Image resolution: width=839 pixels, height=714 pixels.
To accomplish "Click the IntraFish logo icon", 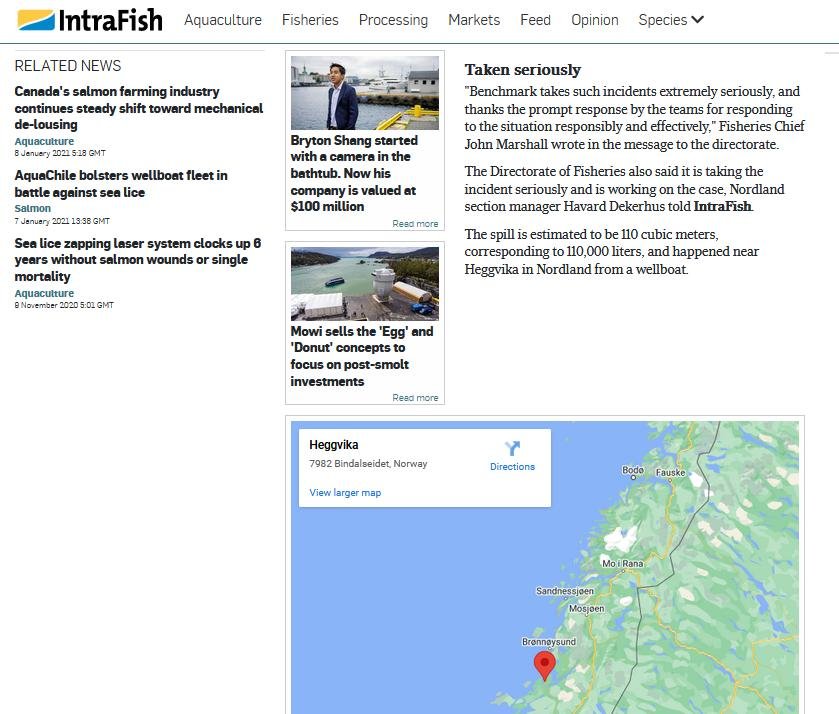I will pos(38,18).
